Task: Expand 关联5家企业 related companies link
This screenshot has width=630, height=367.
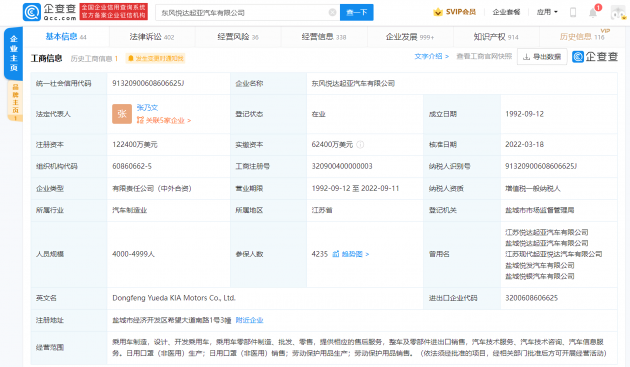Action: tap(164, 120)
